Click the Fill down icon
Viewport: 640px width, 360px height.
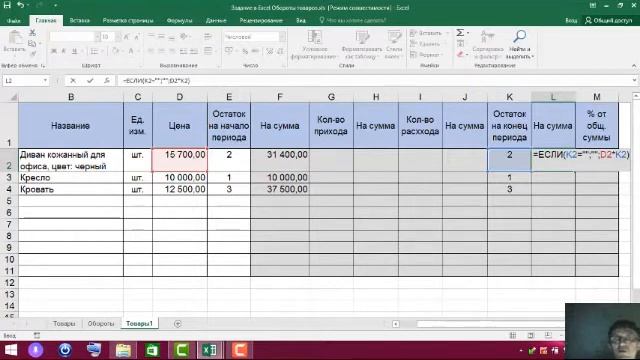click(x=461, y=44)
